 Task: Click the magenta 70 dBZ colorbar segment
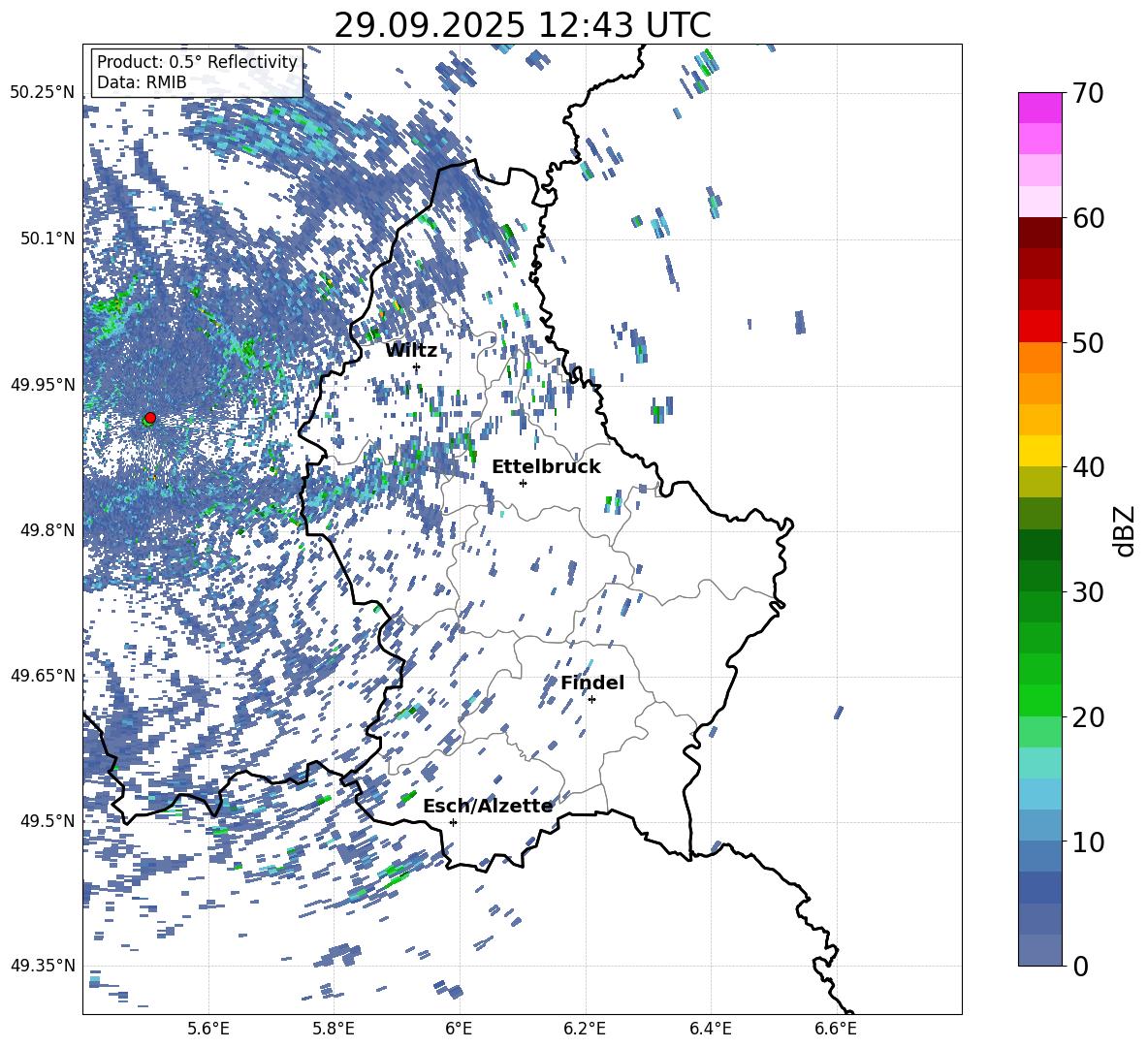pos(1039,108)
